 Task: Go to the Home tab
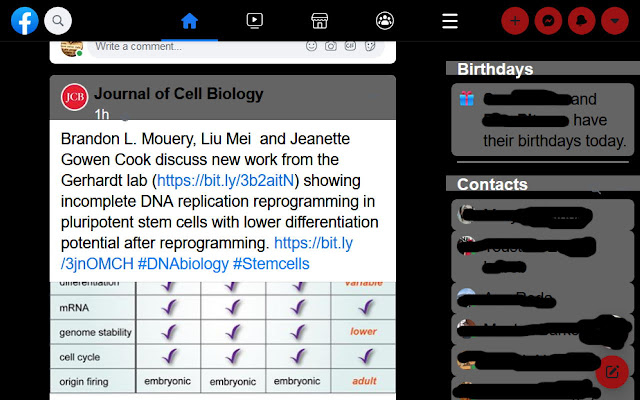click(x=189, y=20)
